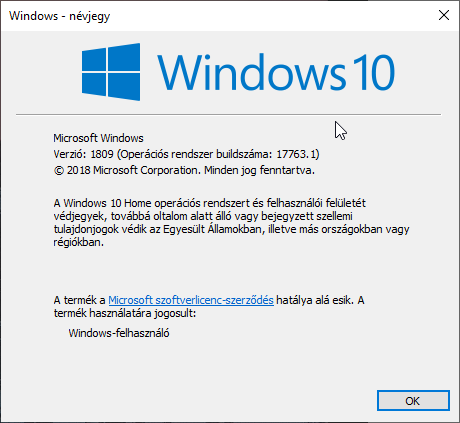Click the 'Verzió: 1809' build number line
The width and height of the screenshot is (460, 423).
(186, 154)
